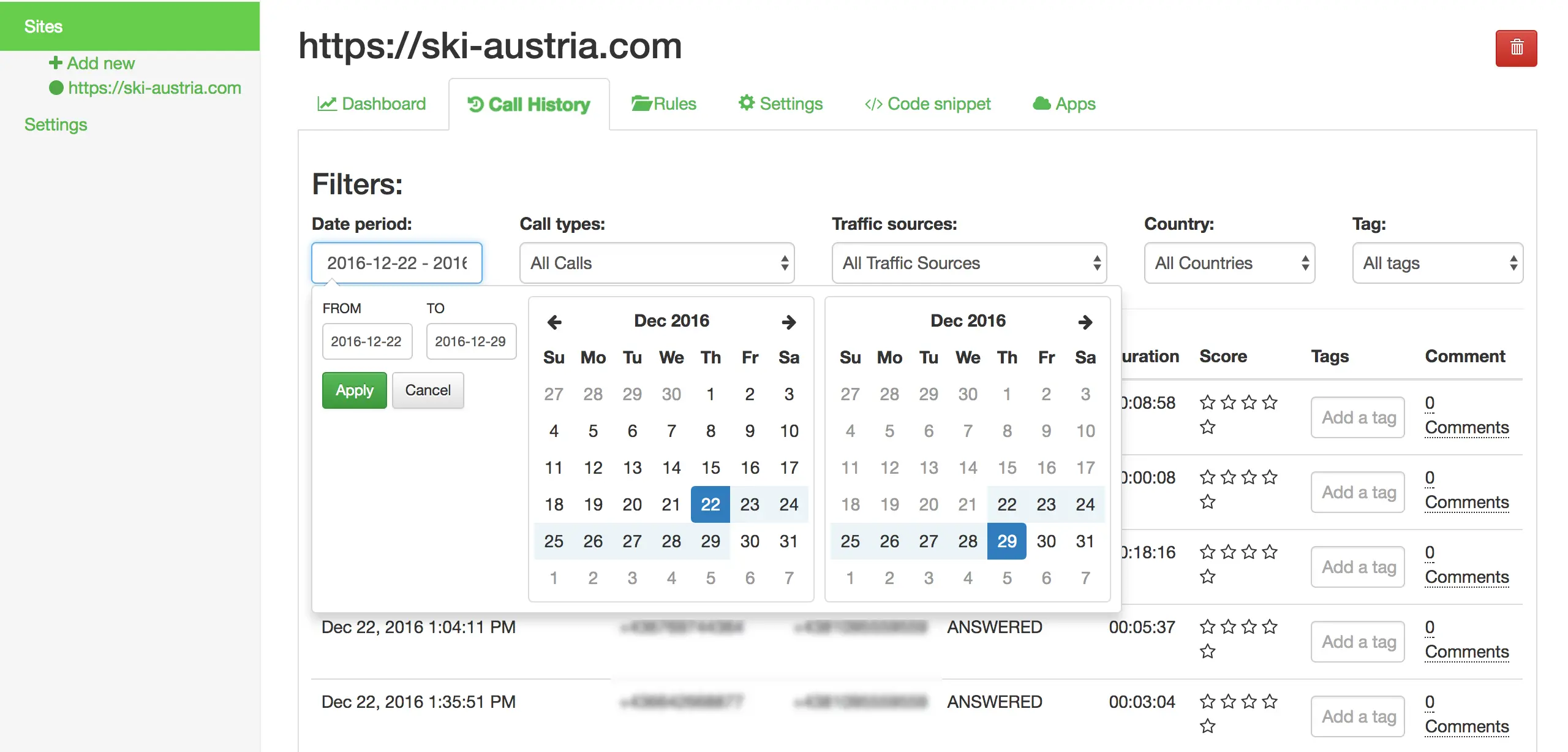Click the plus icon next to Add new

[x=56, y=63]
